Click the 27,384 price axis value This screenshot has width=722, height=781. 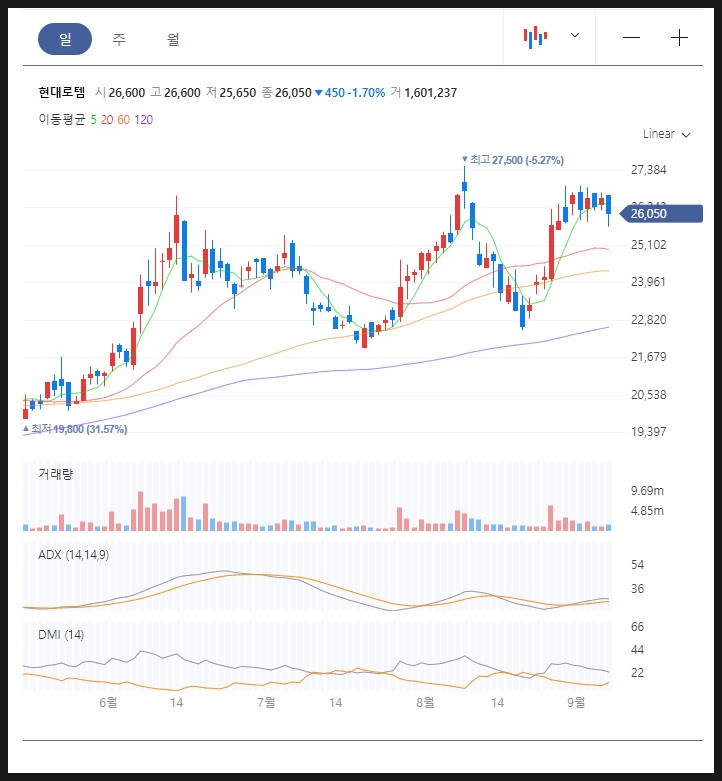[648, 170]
